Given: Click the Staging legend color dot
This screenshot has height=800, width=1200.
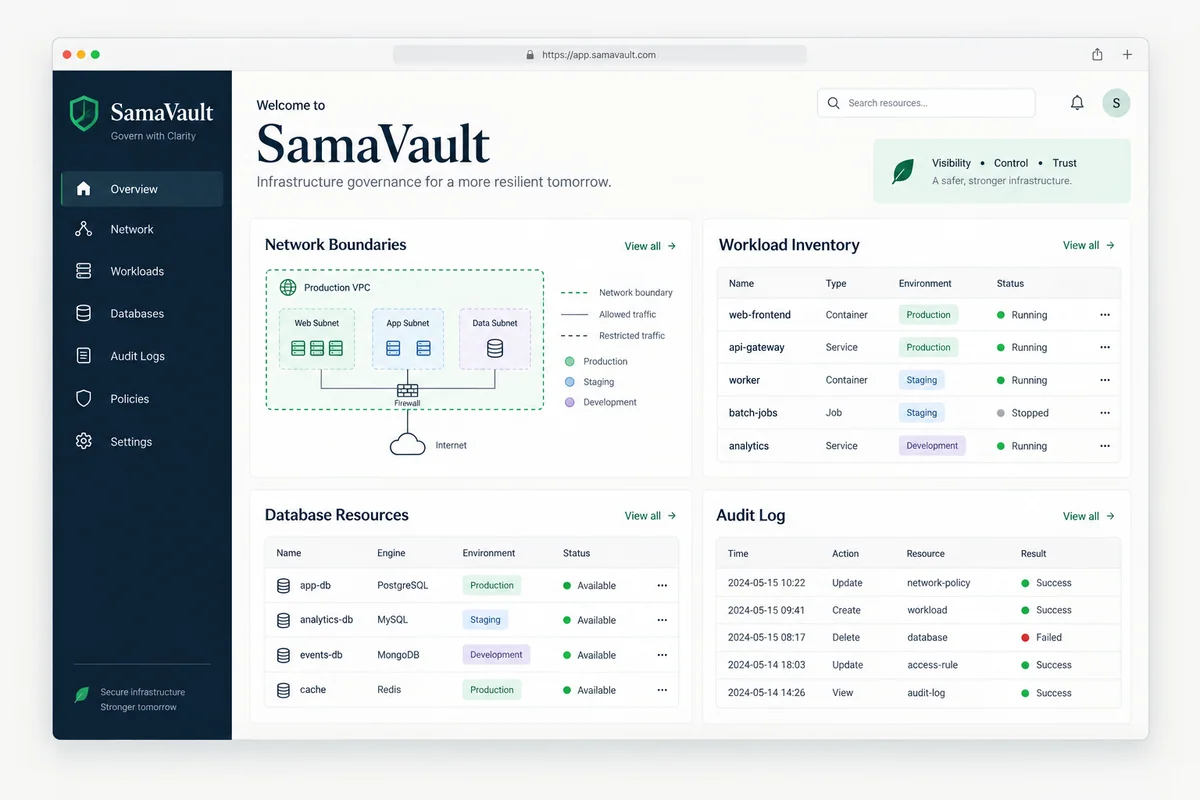Looking at the screenshot, I should 570,382.
